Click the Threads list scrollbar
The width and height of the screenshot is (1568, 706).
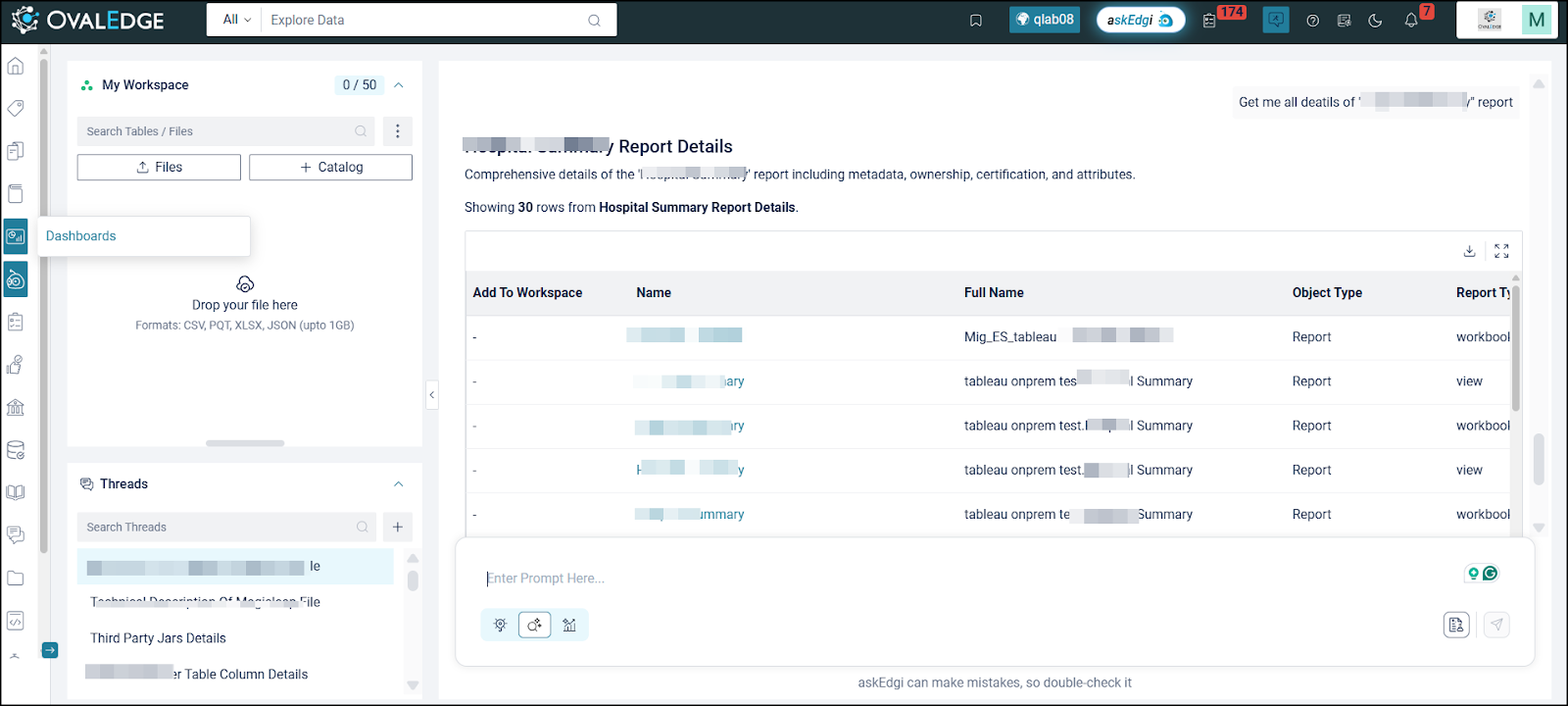click(x=413, y=580)
